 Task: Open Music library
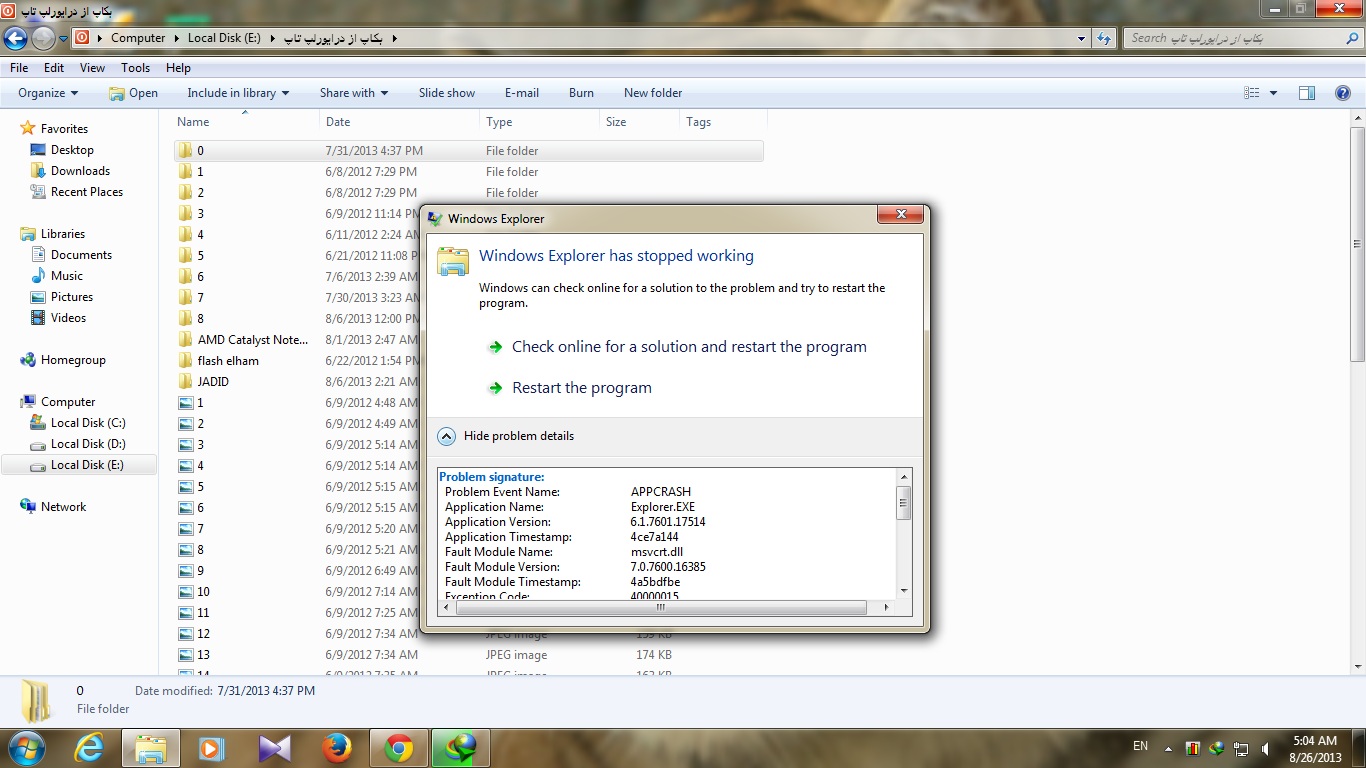[x=67, y=276]
